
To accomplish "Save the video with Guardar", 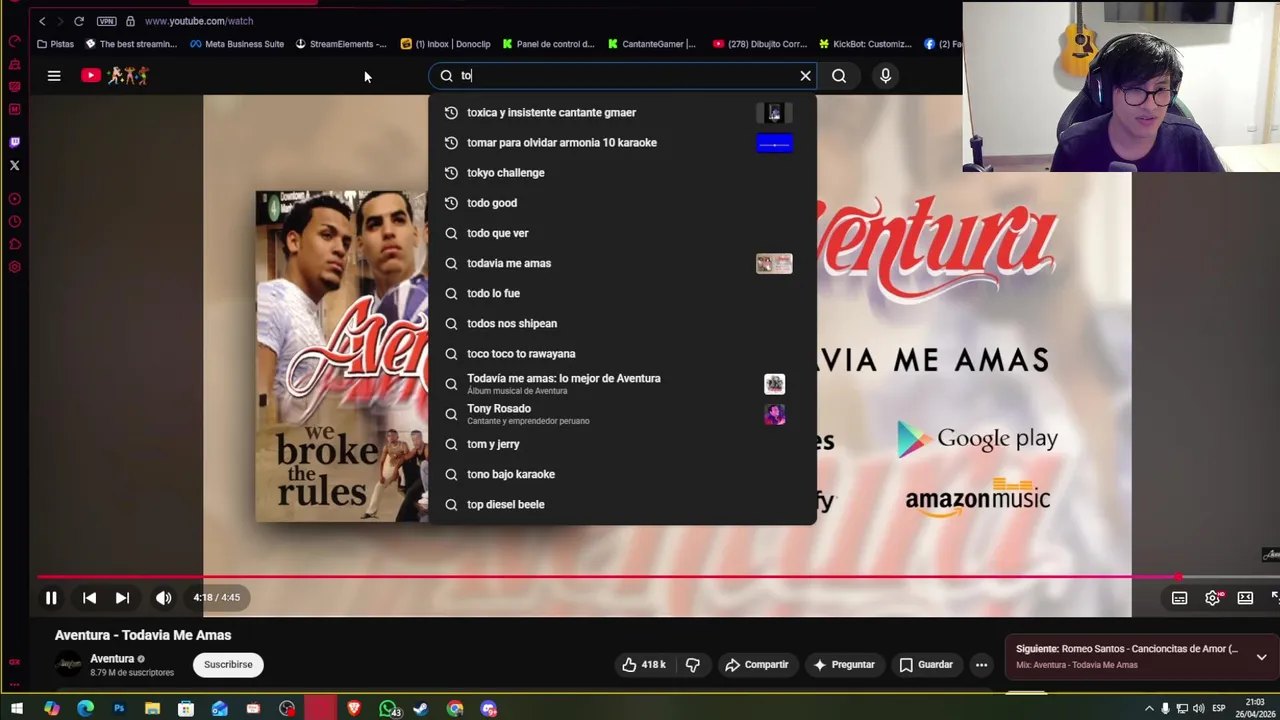I will pos(925,665).
